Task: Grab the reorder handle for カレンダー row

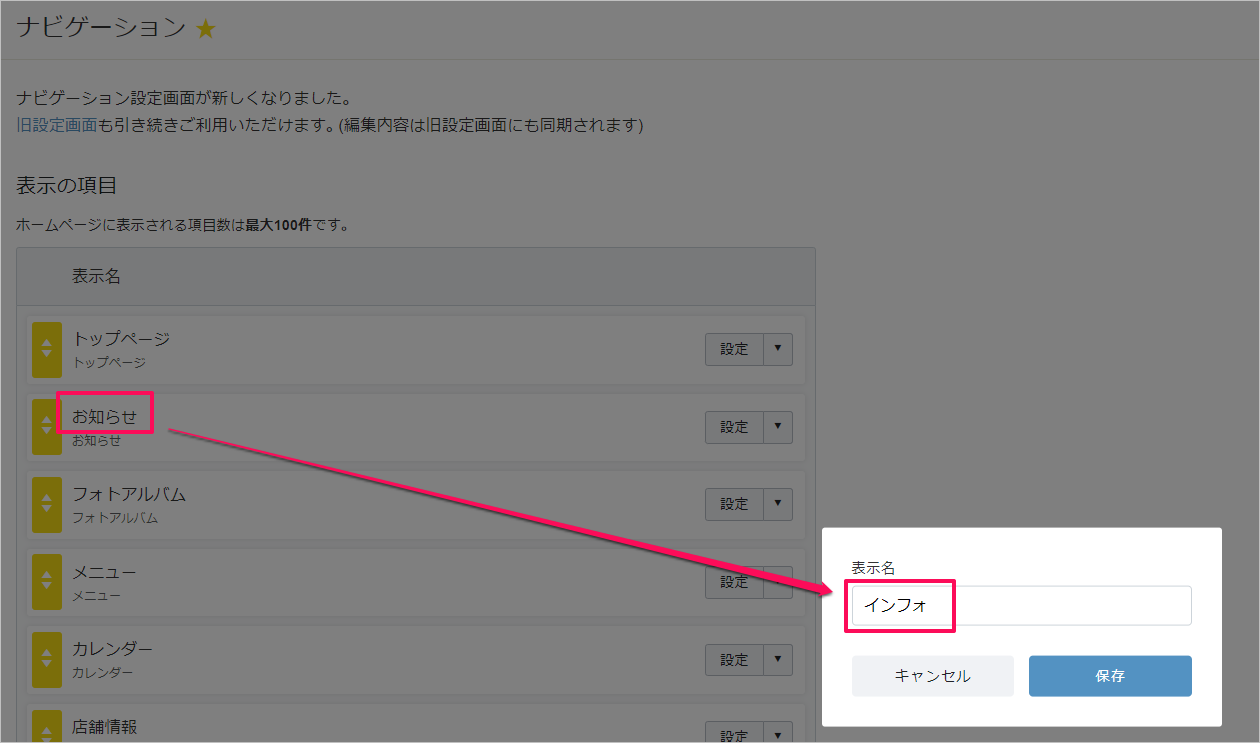Action: point(47,659)
